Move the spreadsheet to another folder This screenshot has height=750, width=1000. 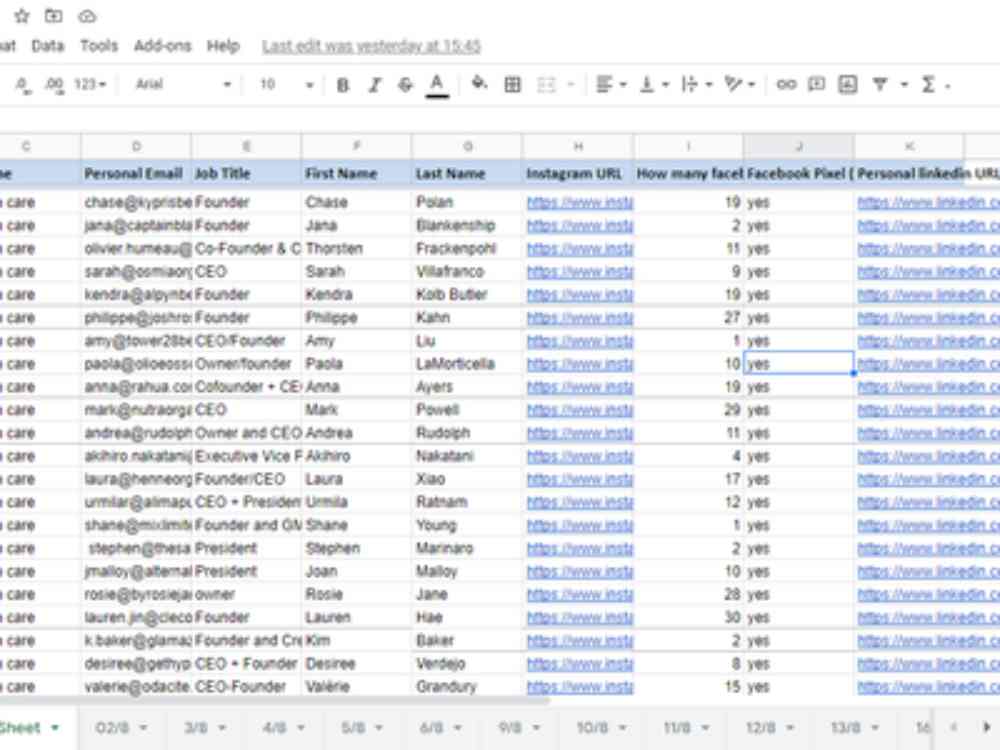[53, 16]
